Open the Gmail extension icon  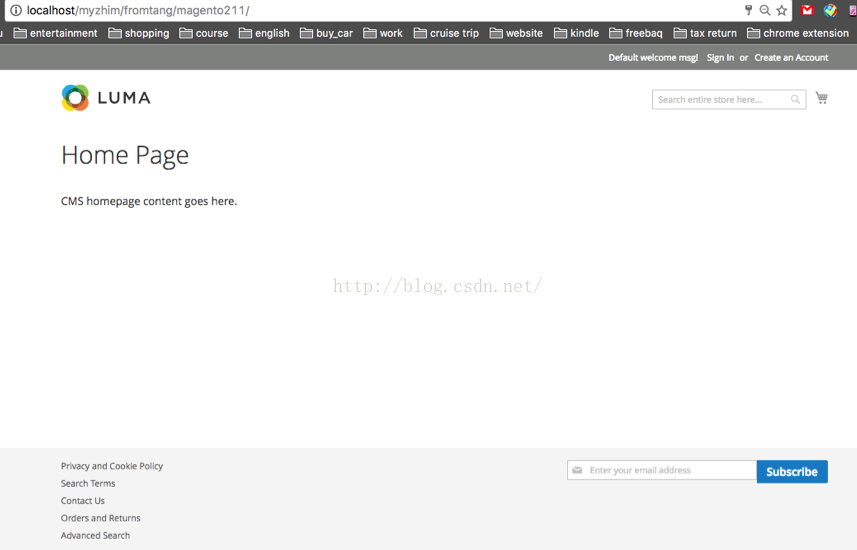pos(807,10)
